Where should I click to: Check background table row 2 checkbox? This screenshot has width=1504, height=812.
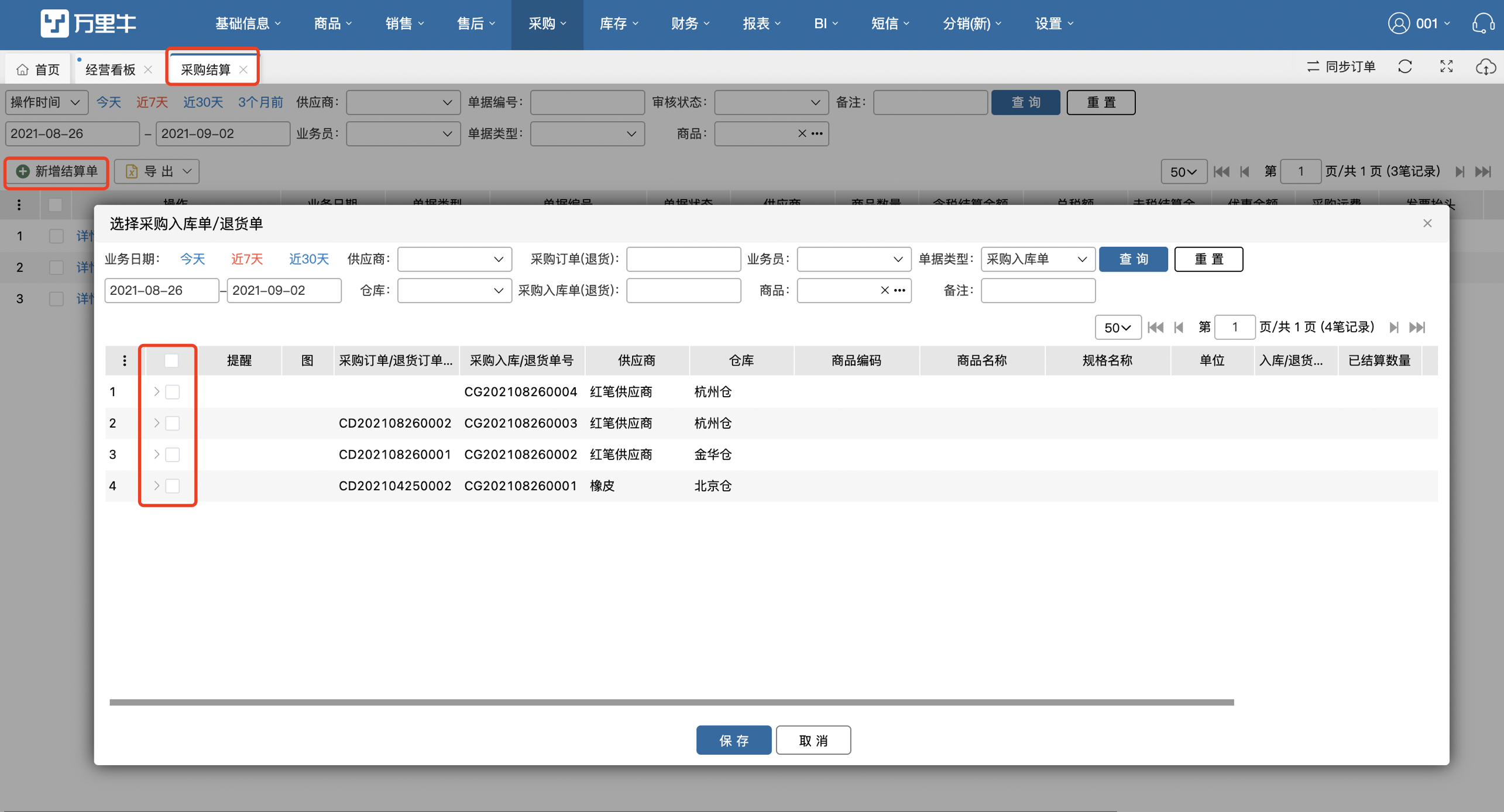pos(56,267)
